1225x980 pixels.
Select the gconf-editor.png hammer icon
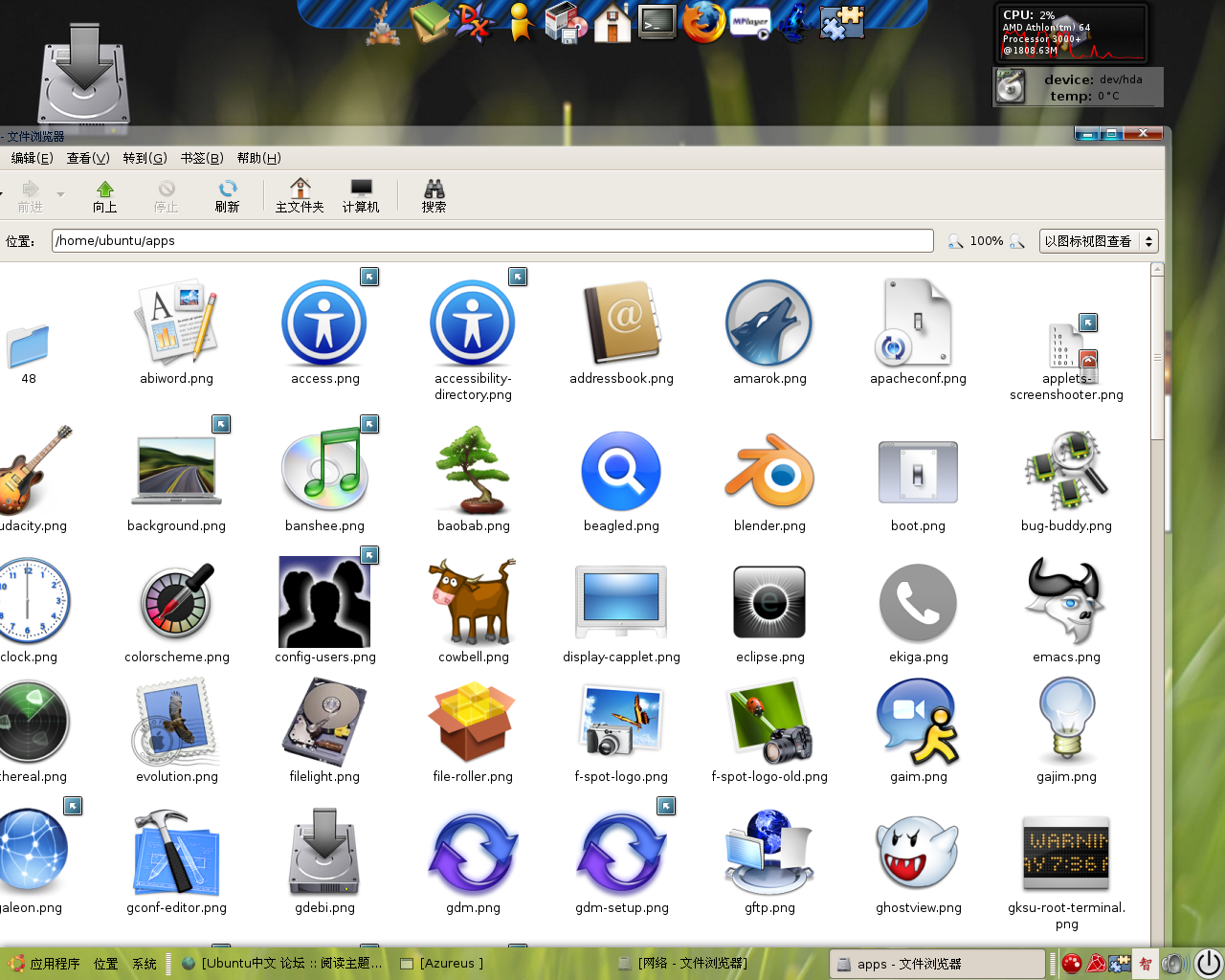[176, 852]
